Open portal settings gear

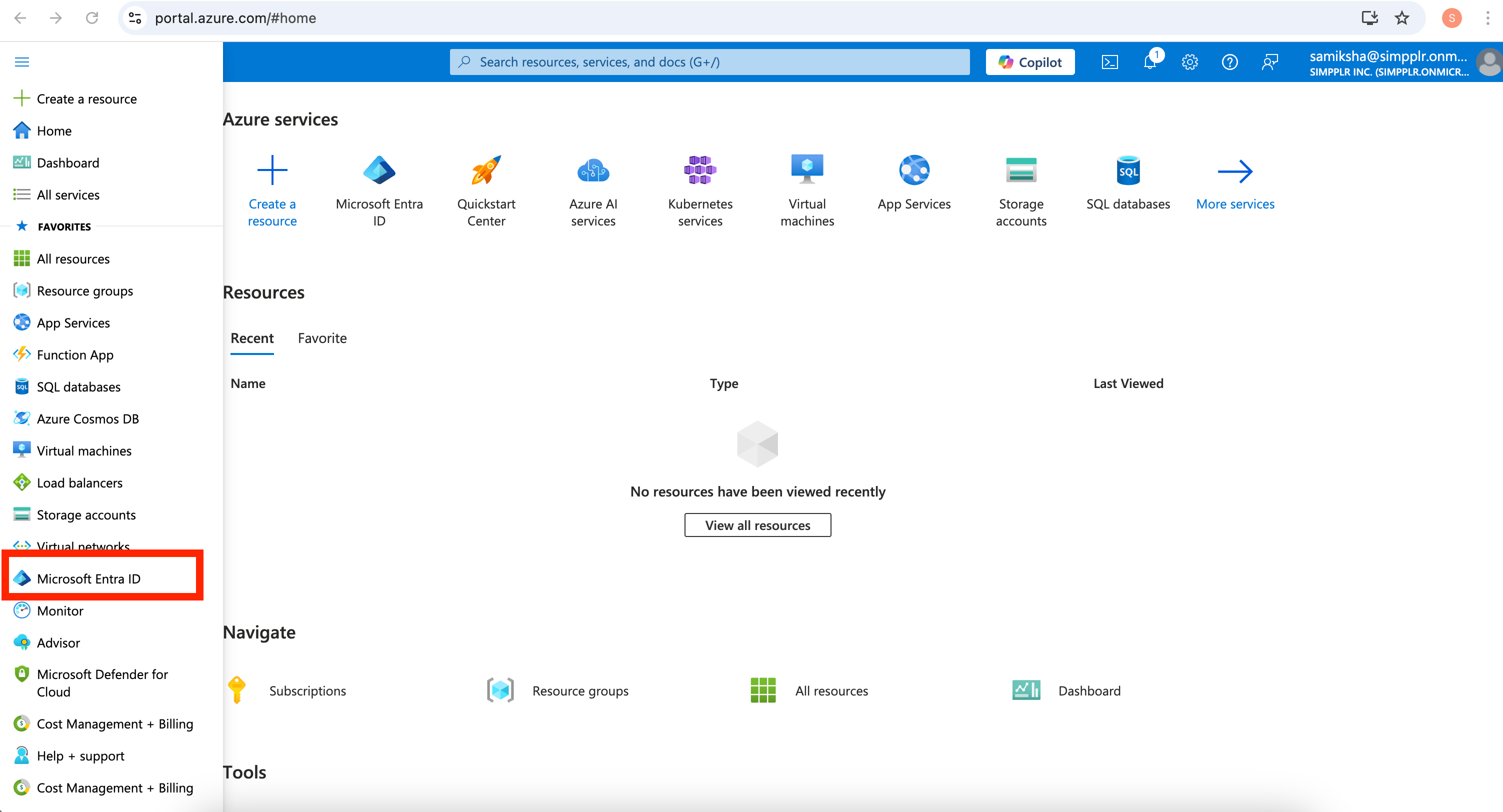coord(1189,62)
